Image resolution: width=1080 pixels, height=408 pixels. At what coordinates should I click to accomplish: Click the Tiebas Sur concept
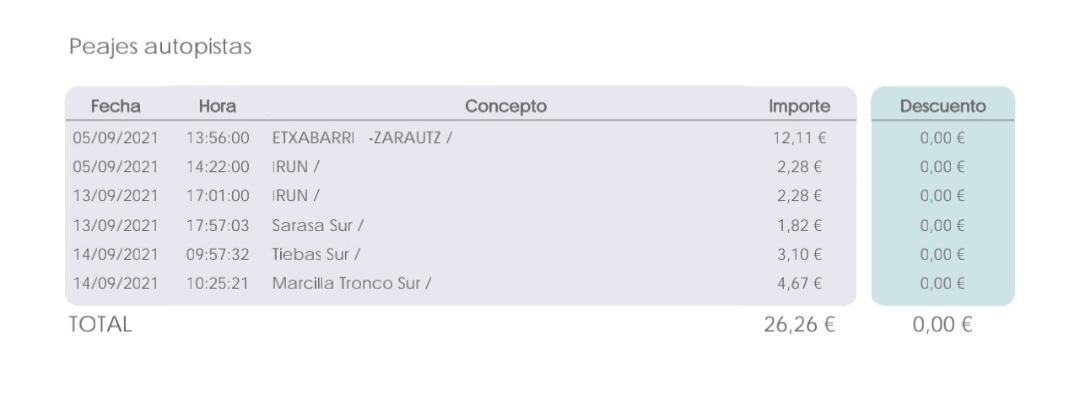(315, 254)
